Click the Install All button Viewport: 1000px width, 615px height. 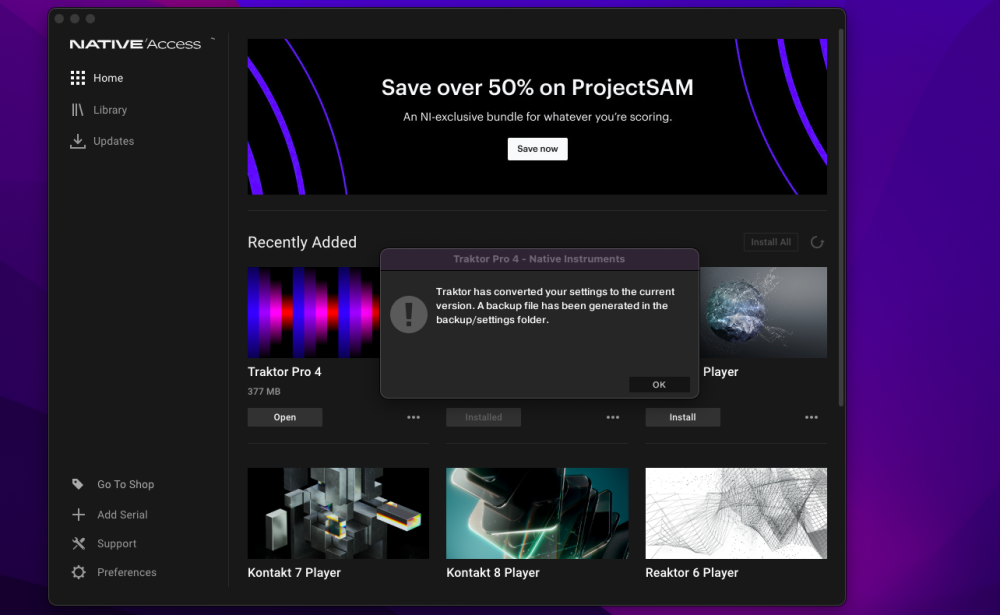click(771, 242)
